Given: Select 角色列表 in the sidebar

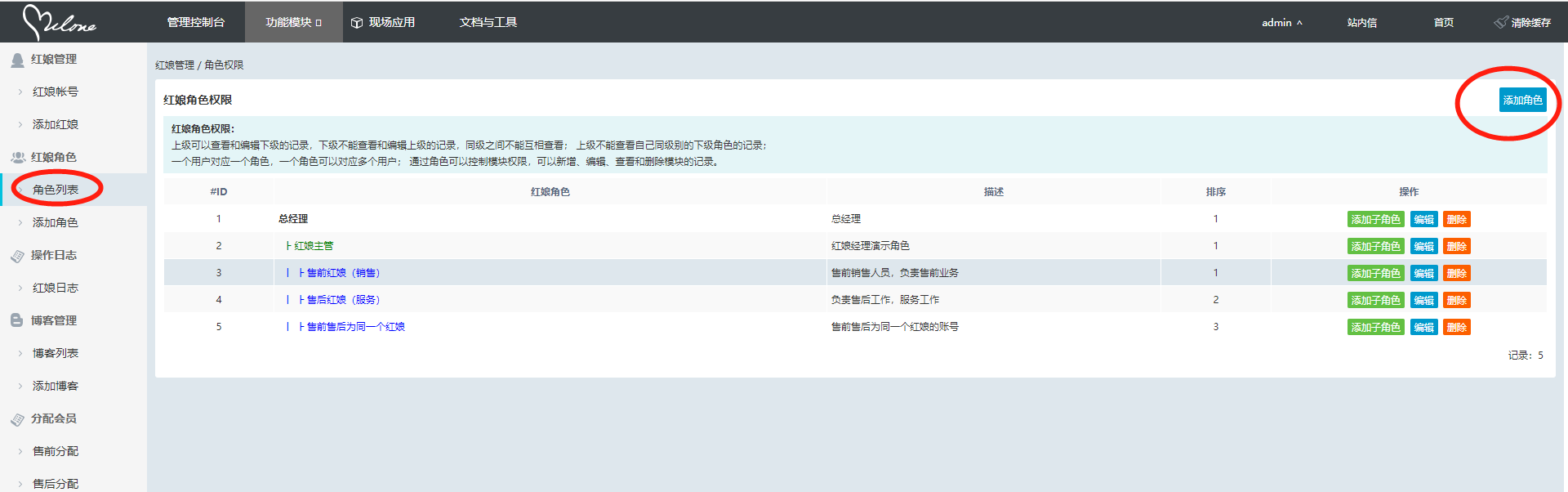Looking at the screenshot, I should 56,190.
